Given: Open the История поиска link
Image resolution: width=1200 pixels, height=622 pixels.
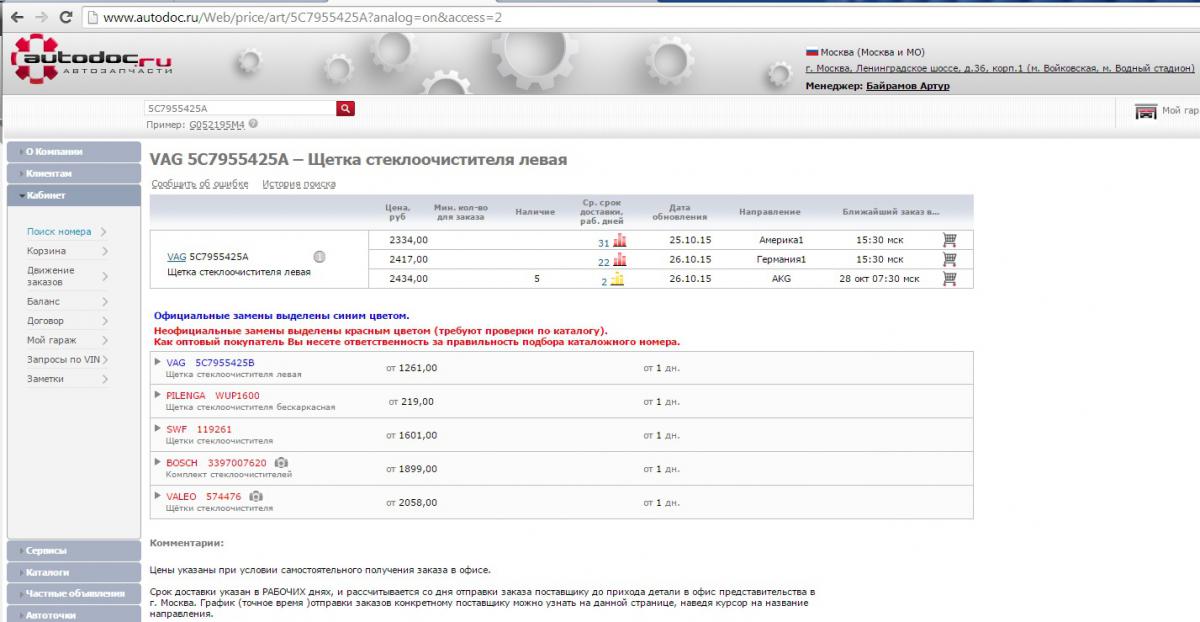Looking at the screenshot, I should pos(299,184).
